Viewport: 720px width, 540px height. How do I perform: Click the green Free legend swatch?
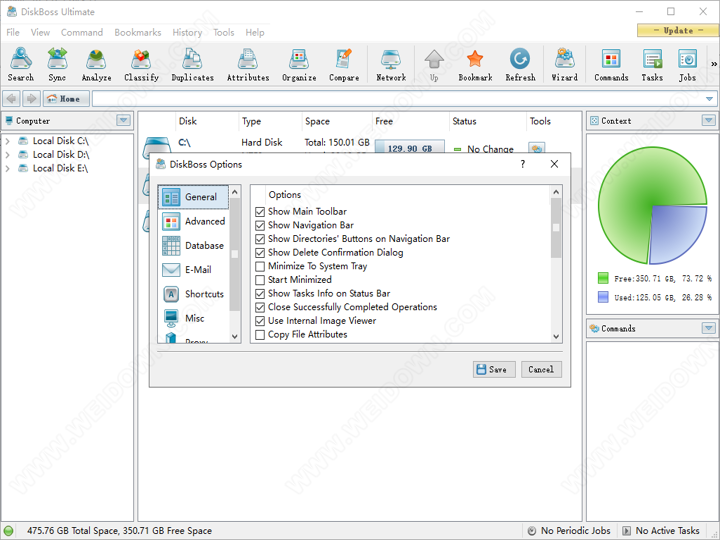603,278
